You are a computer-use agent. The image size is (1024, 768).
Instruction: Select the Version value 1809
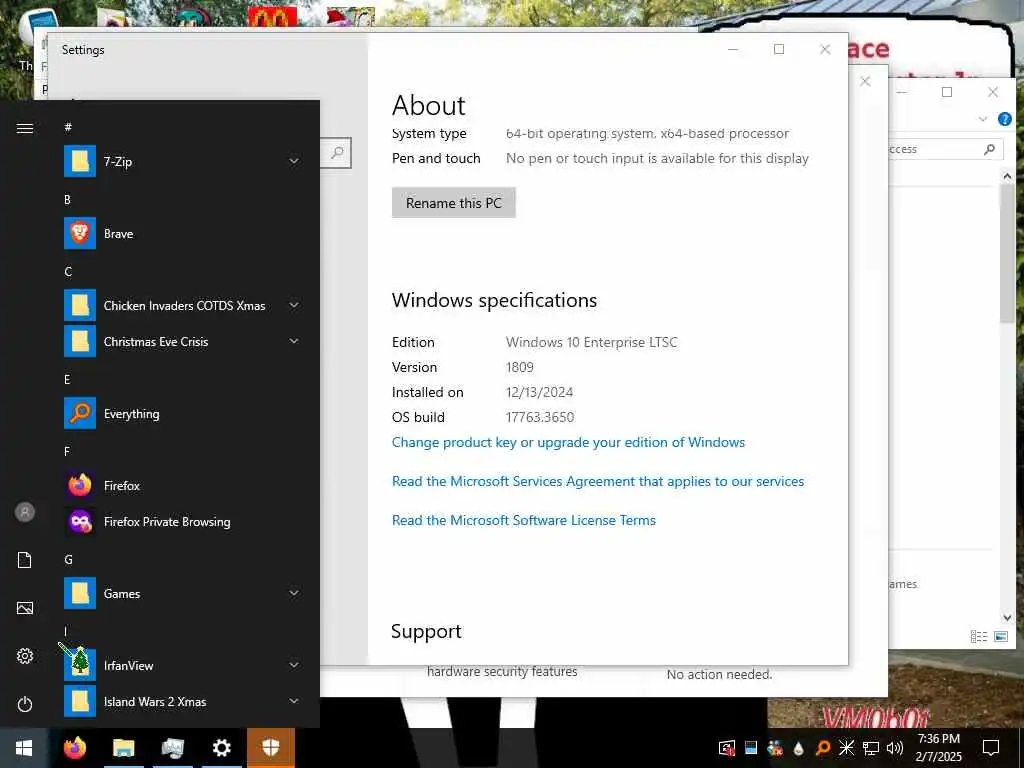click(x=520, y=367)
